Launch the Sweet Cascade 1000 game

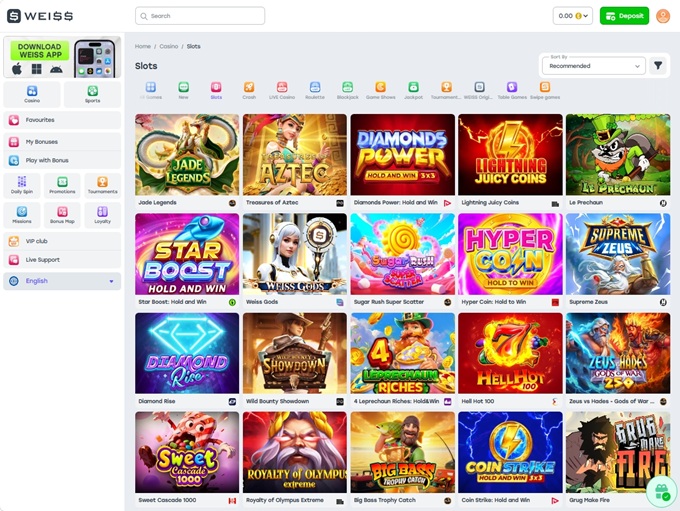coord(187,452)
